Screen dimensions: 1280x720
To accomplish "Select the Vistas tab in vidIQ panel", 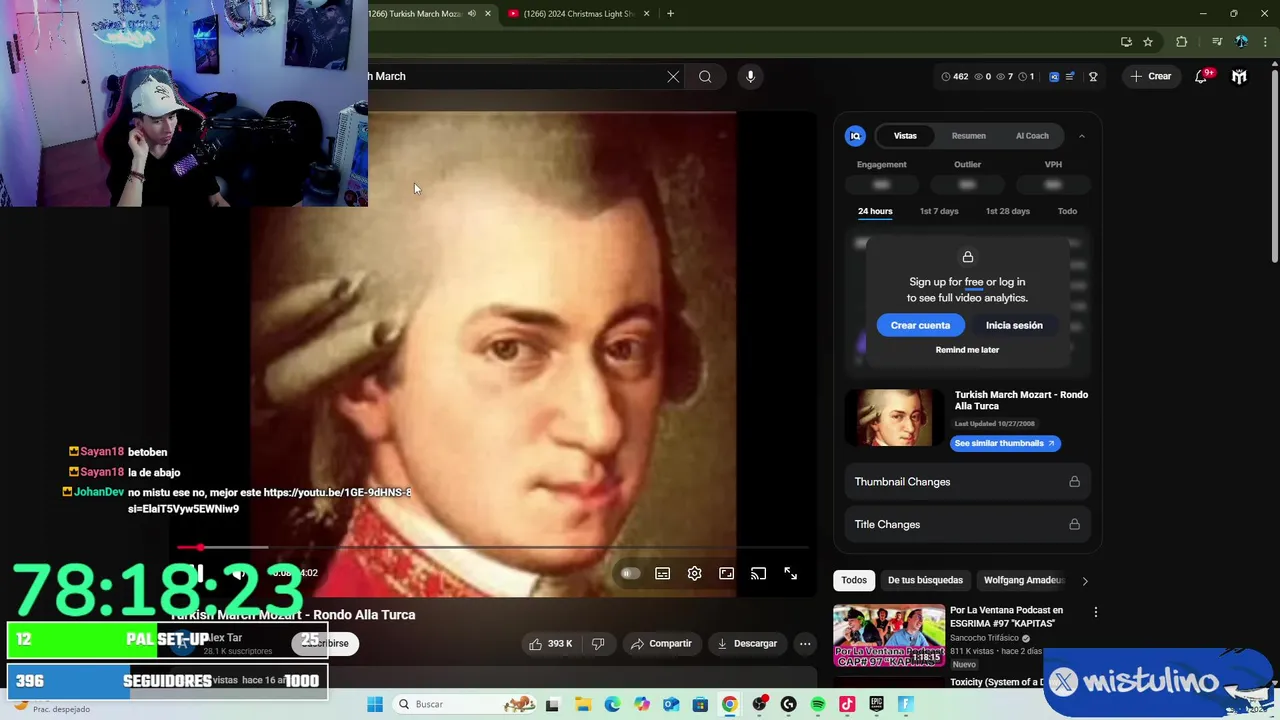I will pos(905,135).
